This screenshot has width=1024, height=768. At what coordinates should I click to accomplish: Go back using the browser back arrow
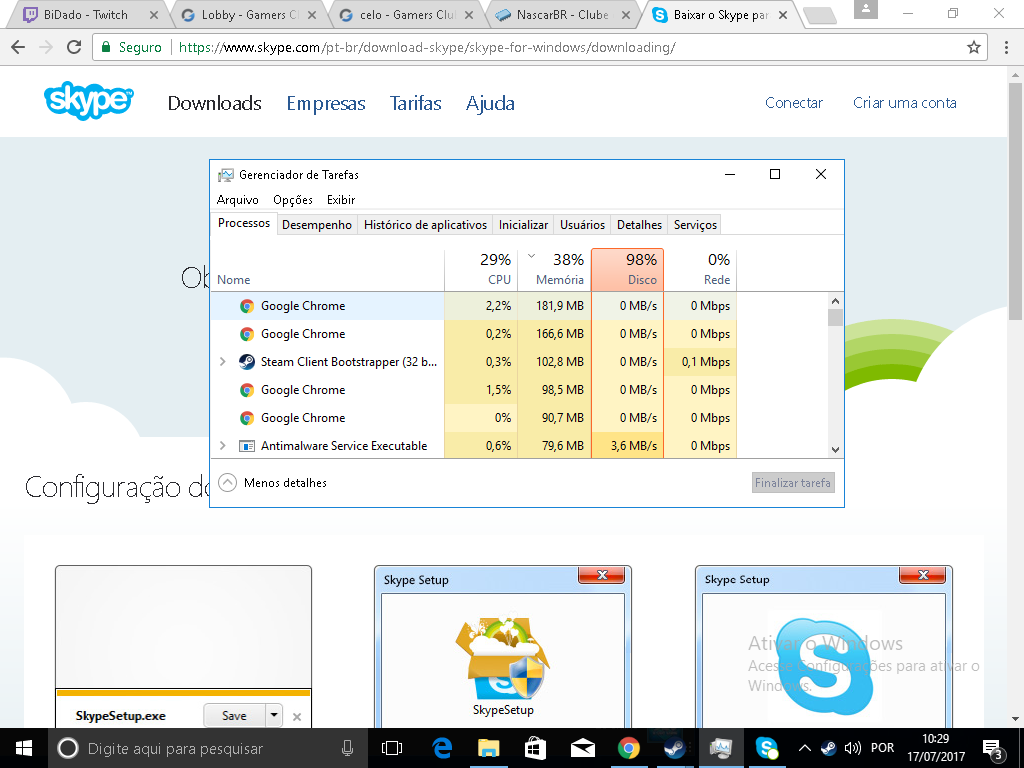point(18,47)
